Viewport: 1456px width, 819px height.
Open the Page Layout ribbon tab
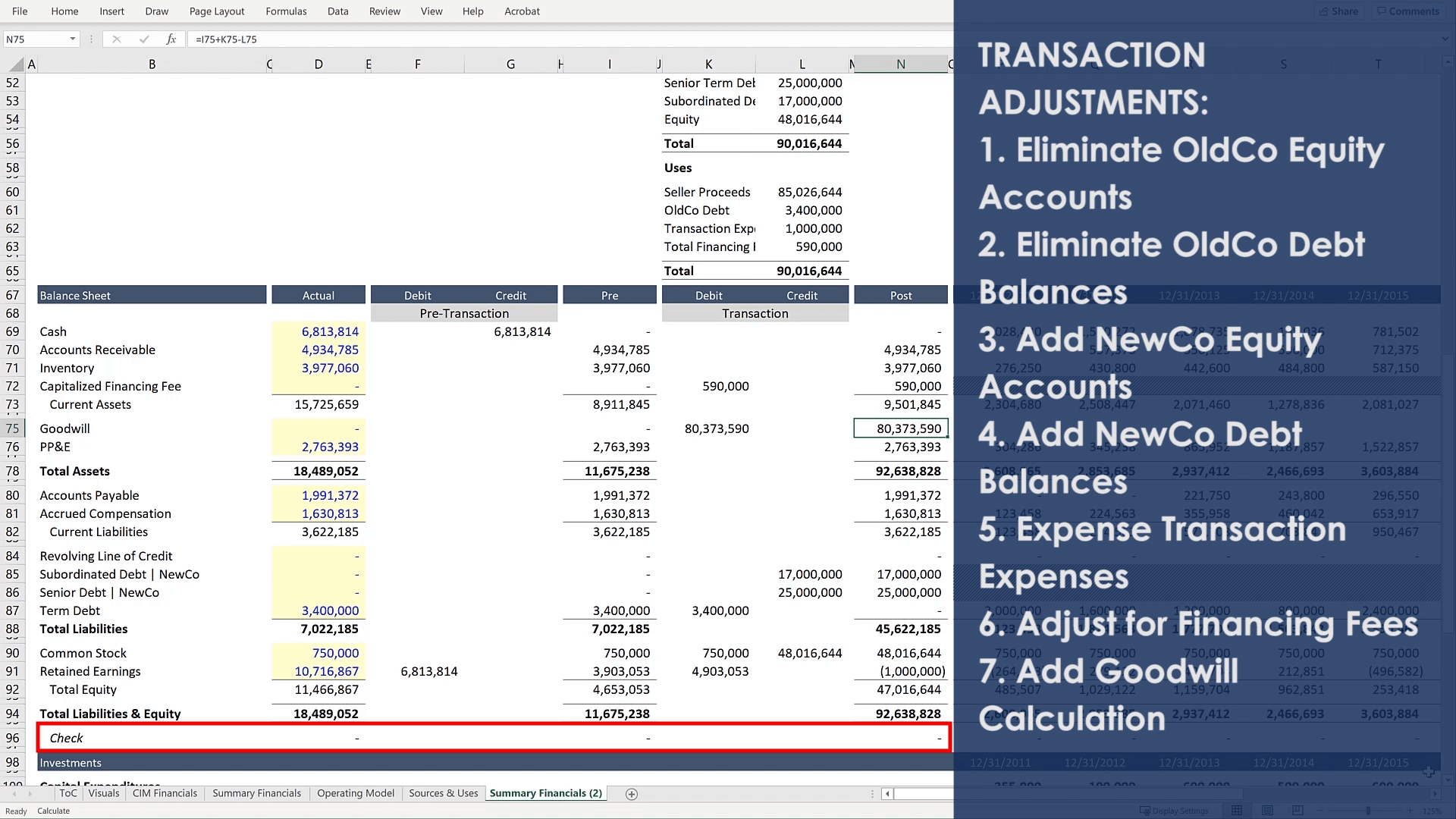tap(217, 11)
